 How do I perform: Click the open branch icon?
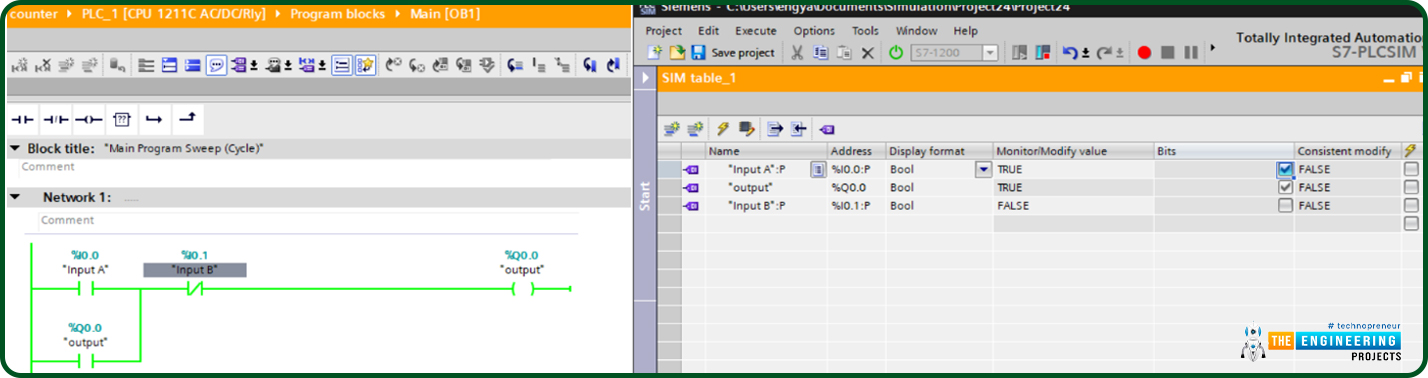point(153,119)
